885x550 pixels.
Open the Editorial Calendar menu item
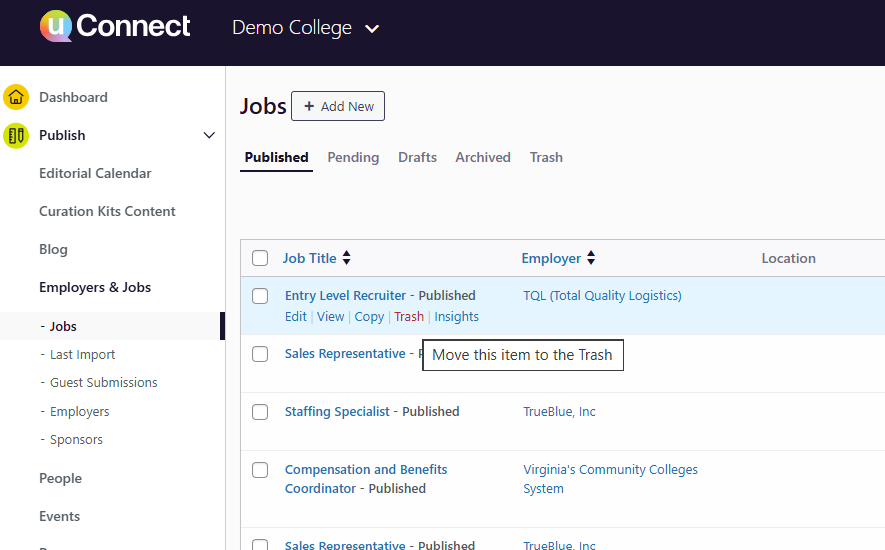pyautogui.click(x=95, y=173)
